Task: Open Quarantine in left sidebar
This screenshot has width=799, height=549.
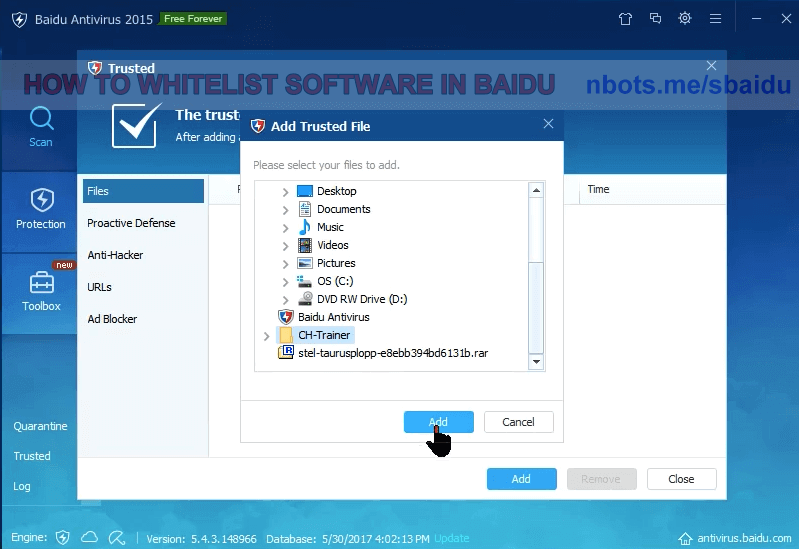Action: coord(40,426)
